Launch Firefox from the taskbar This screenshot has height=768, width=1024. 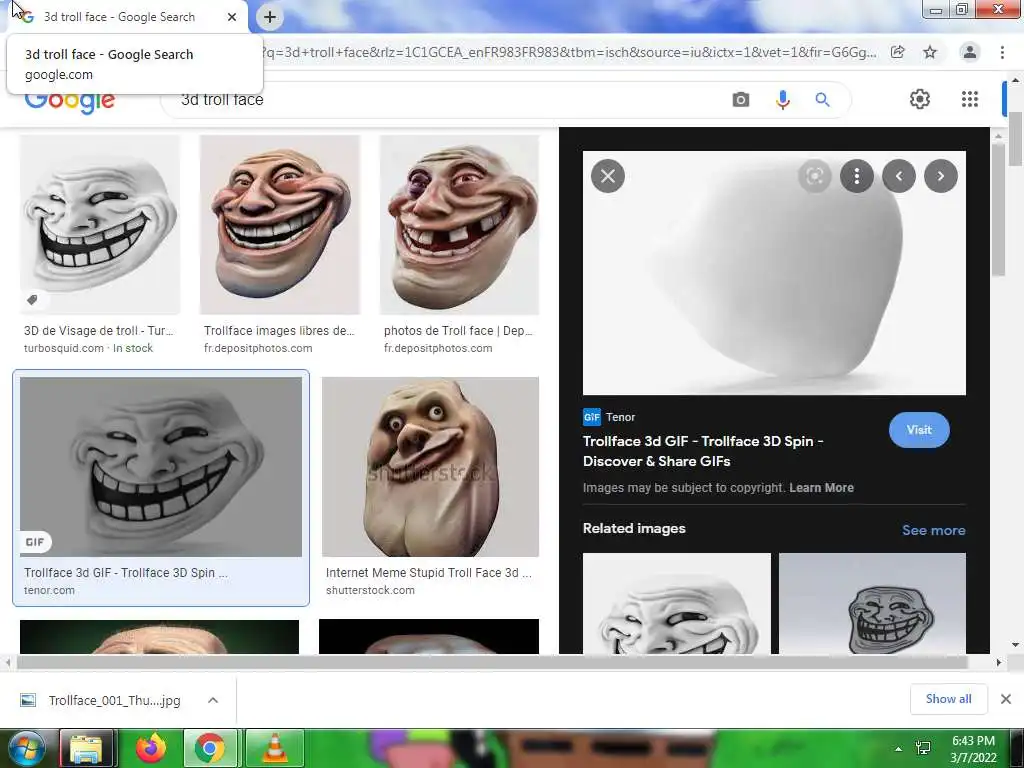(x=150, y=748)
